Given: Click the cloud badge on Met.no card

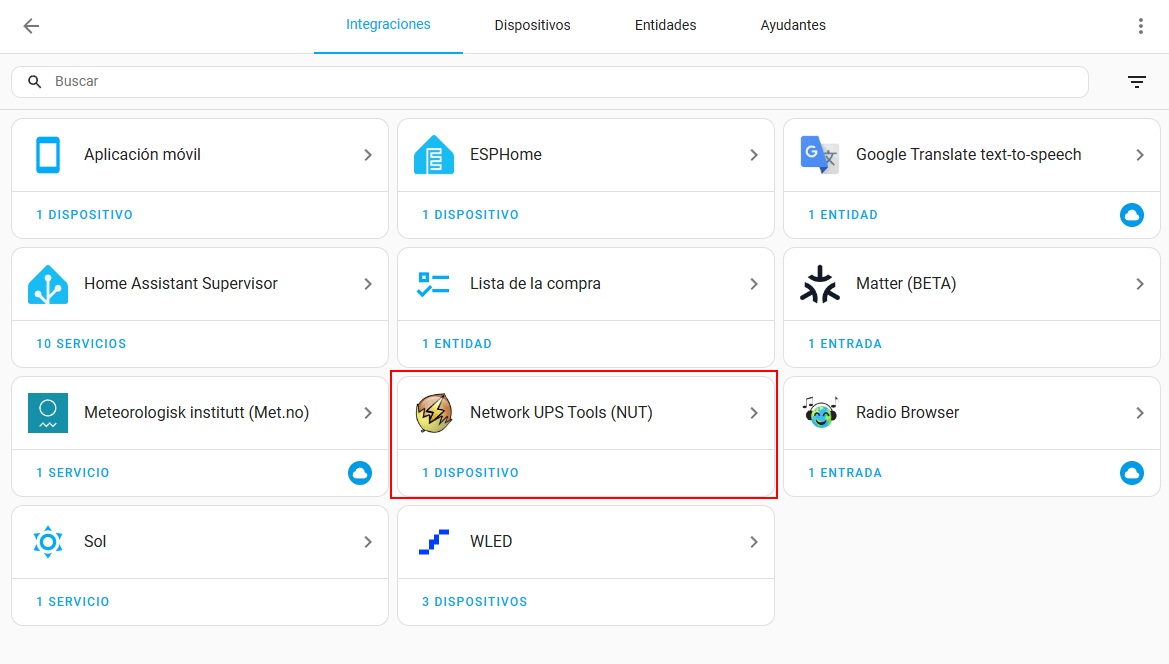Looking at the screenshot, I should pos(360,472).
